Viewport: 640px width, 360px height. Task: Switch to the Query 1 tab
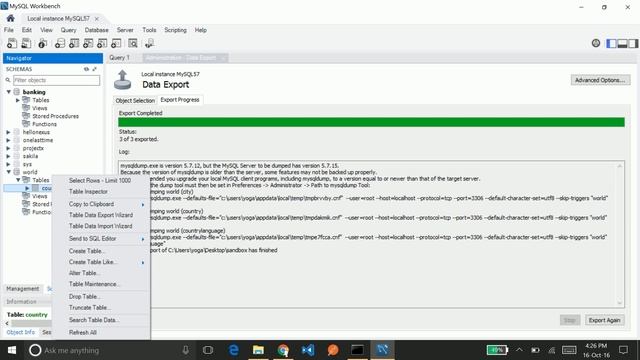(x=120, y=58)
